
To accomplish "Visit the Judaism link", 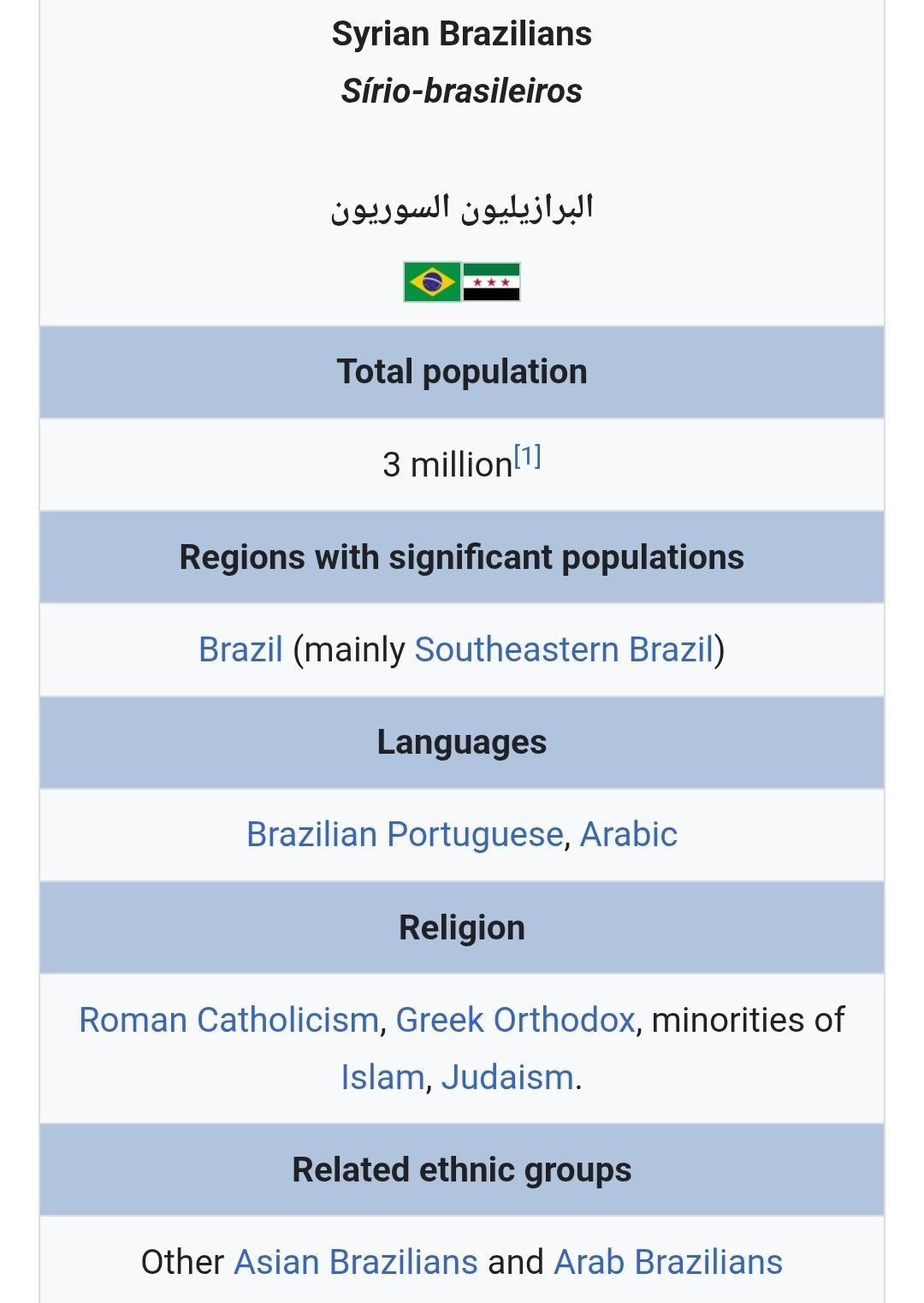I will (x=507, y=1077).
